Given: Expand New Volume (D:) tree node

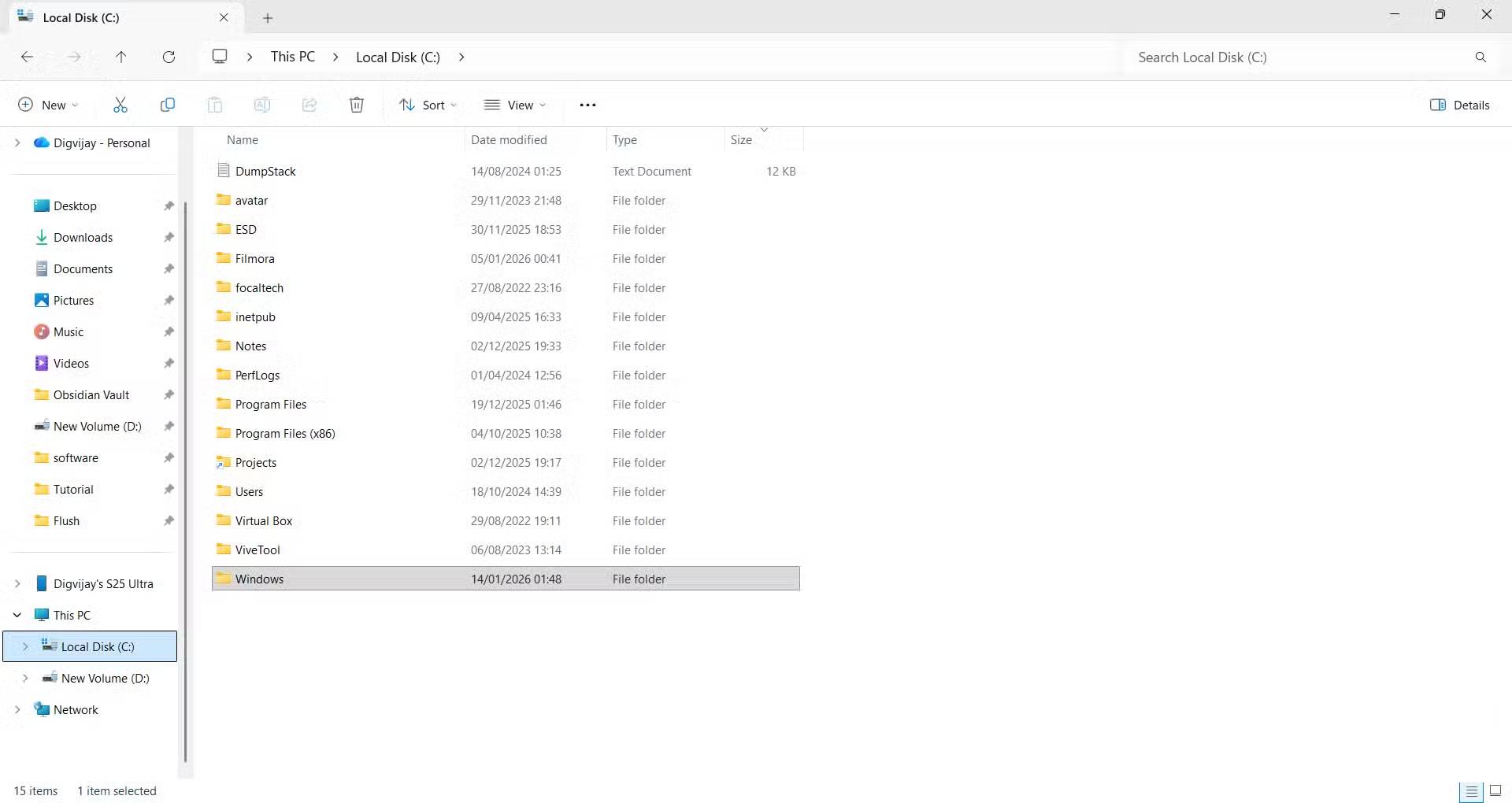Looking at the screenshot, I should tap(25, 679).
